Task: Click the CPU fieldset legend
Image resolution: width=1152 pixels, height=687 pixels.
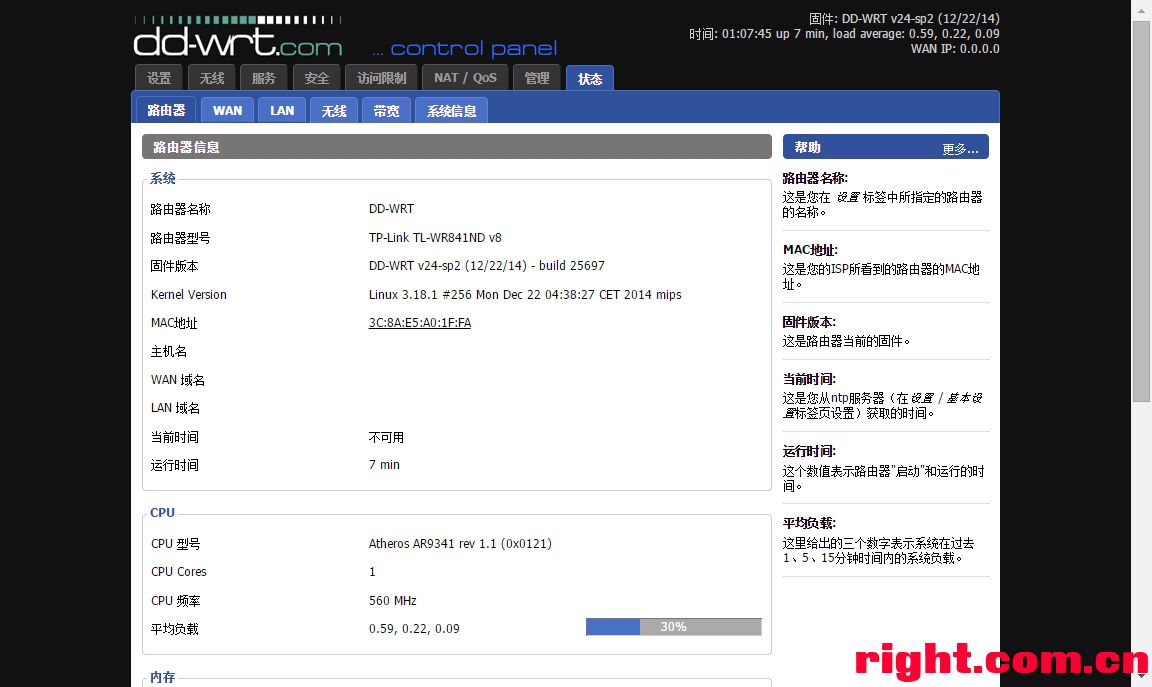Action: point(162,512)
